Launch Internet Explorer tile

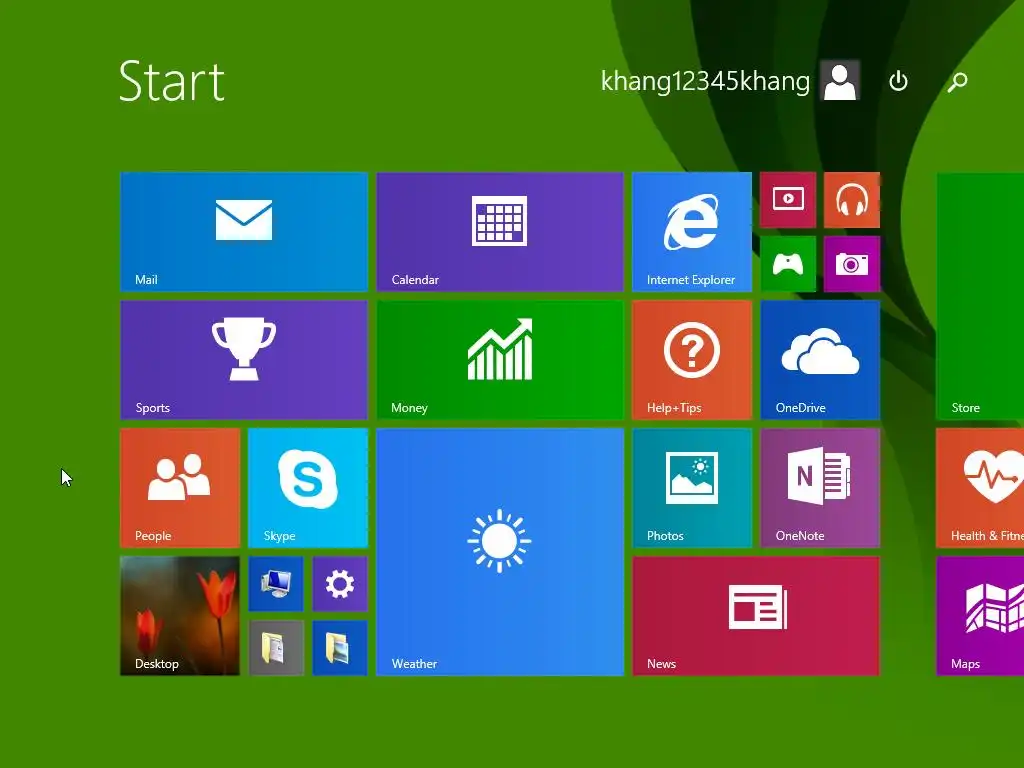coord(692,232)
